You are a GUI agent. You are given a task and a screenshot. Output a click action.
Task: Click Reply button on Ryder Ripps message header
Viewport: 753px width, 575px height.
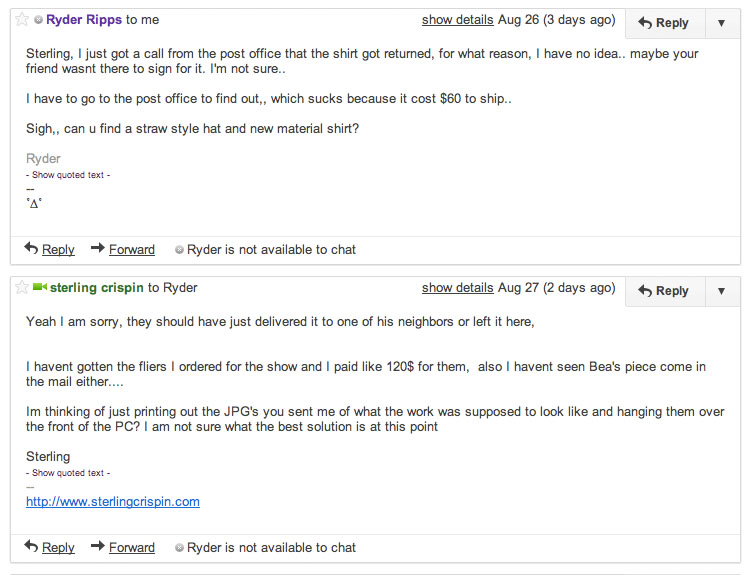point(665,23)
